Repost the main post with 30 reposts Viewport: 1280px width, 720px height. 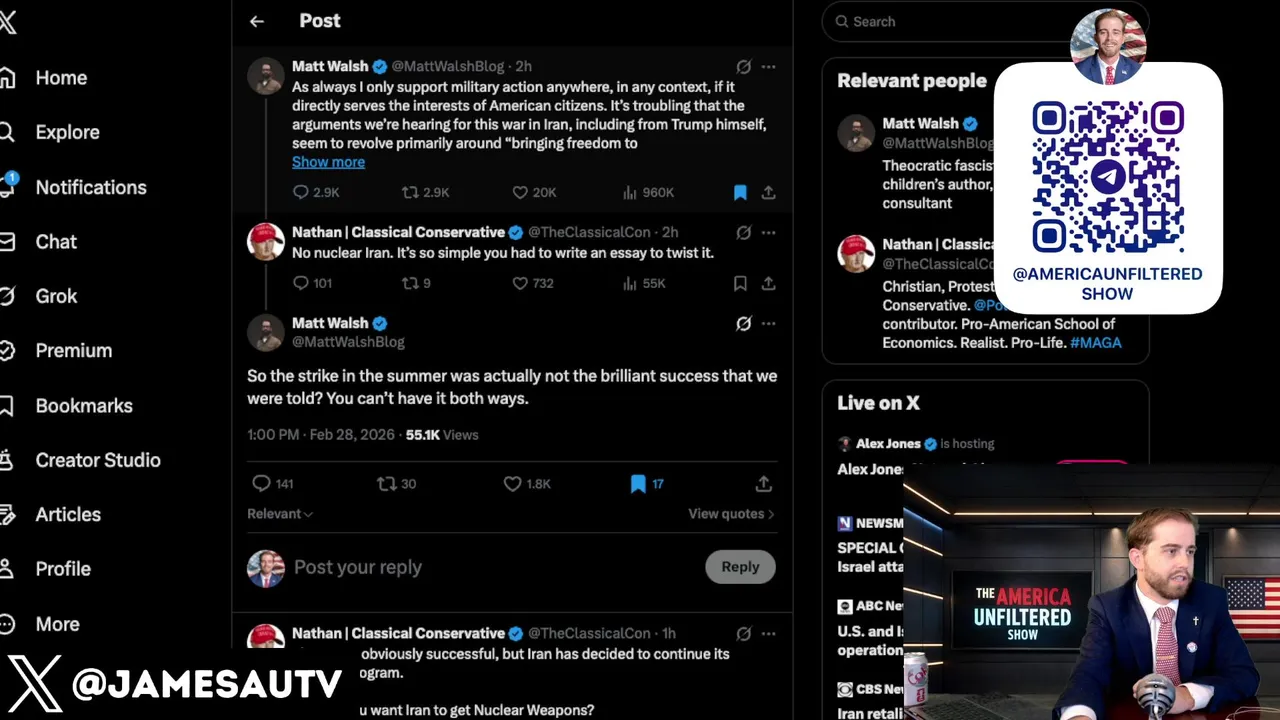click(396, 484)
